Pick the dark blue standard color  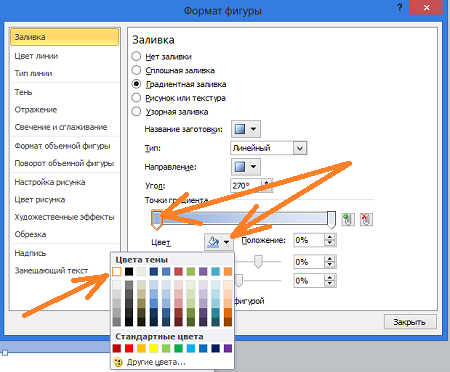point(216,348)
